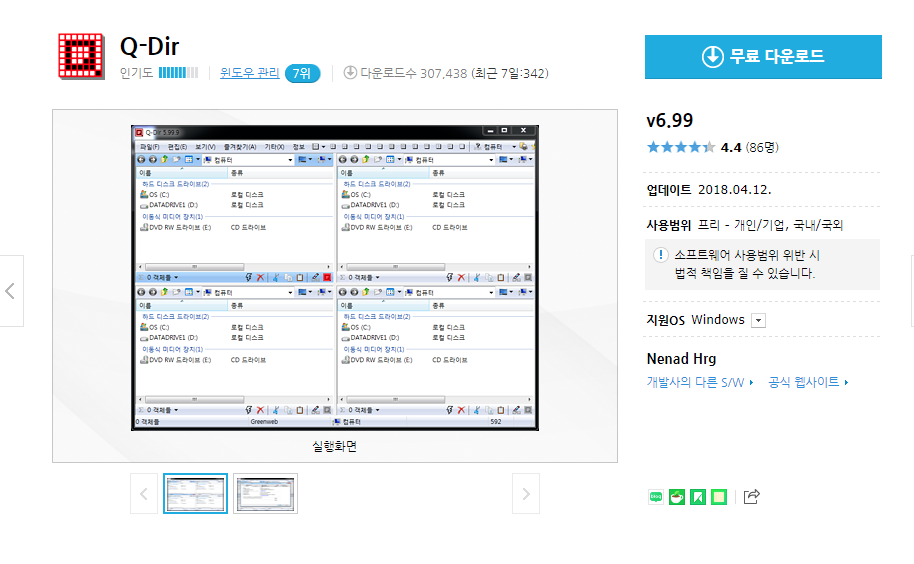Click the 실행화면 caption
This screenshot has height=564, width=914.
click(335, 446)
